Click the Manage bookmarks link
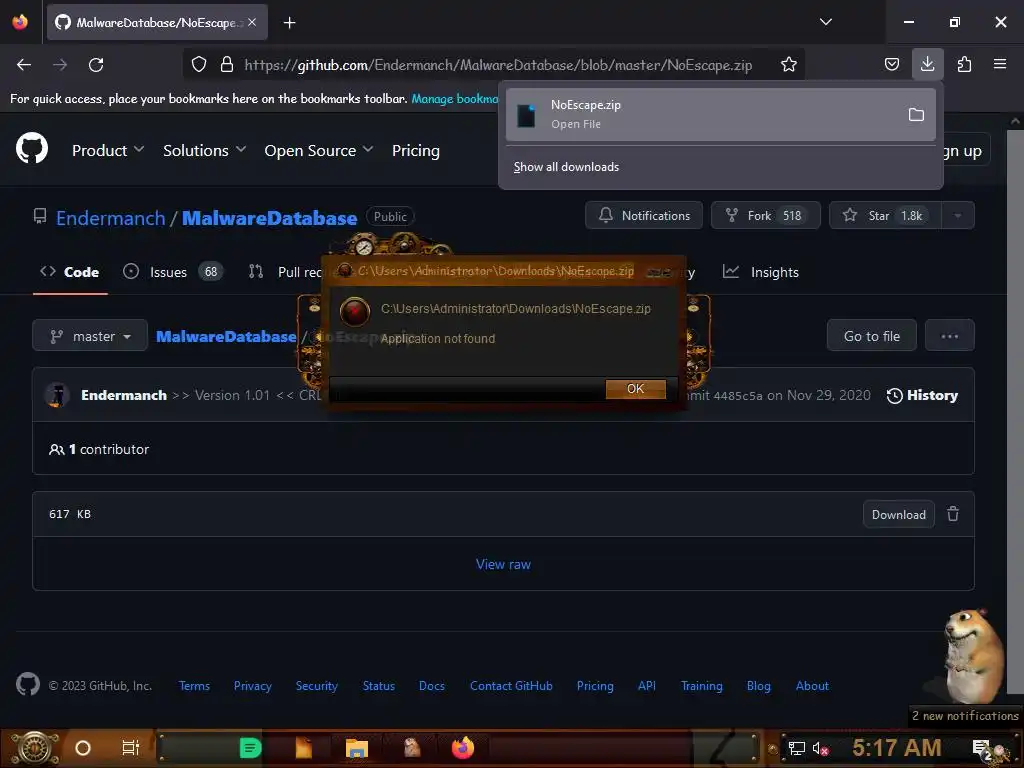1024x768 pixels. point(455,99)
